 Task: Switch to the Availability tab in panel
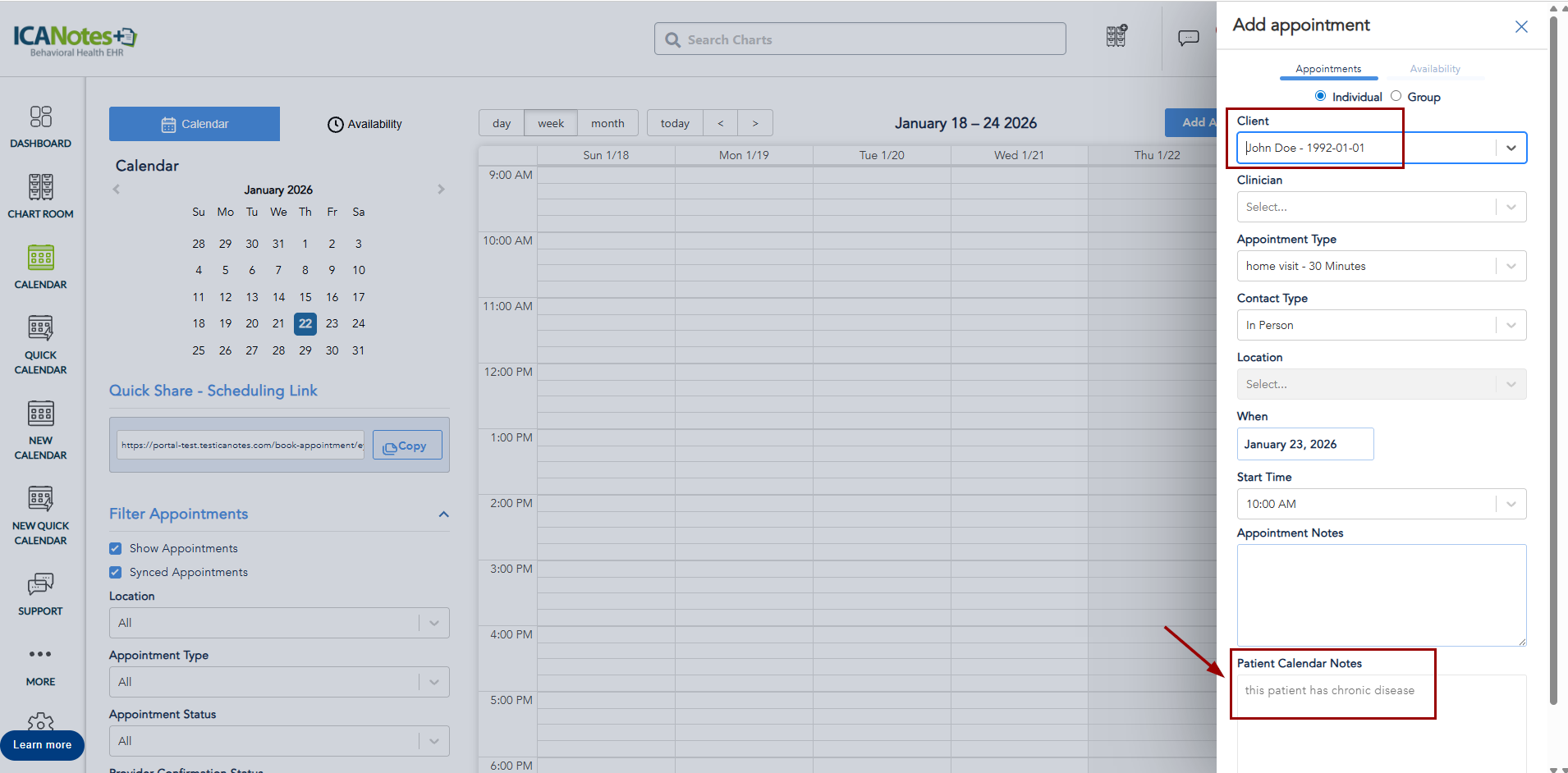coord(1434,69)
